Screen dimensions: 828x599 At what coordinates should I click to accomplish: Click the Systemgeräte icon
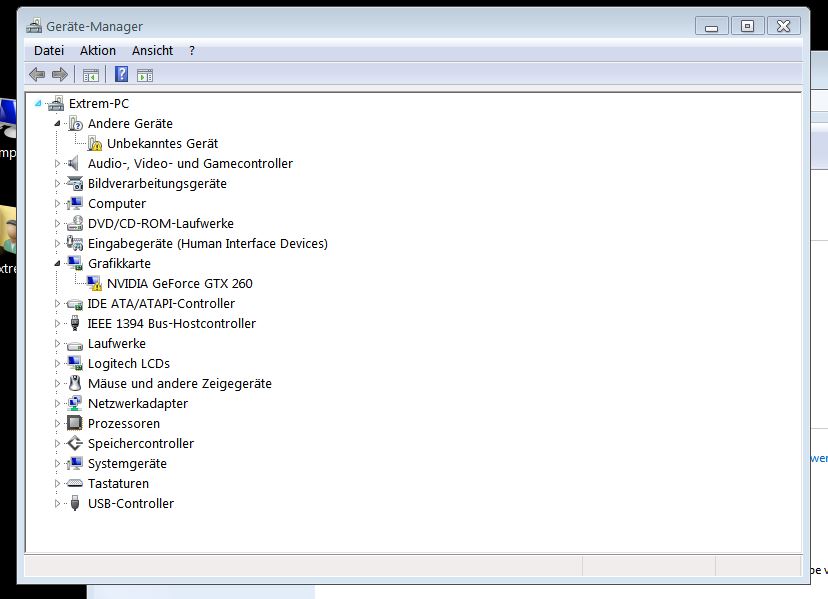coord(75,463)
